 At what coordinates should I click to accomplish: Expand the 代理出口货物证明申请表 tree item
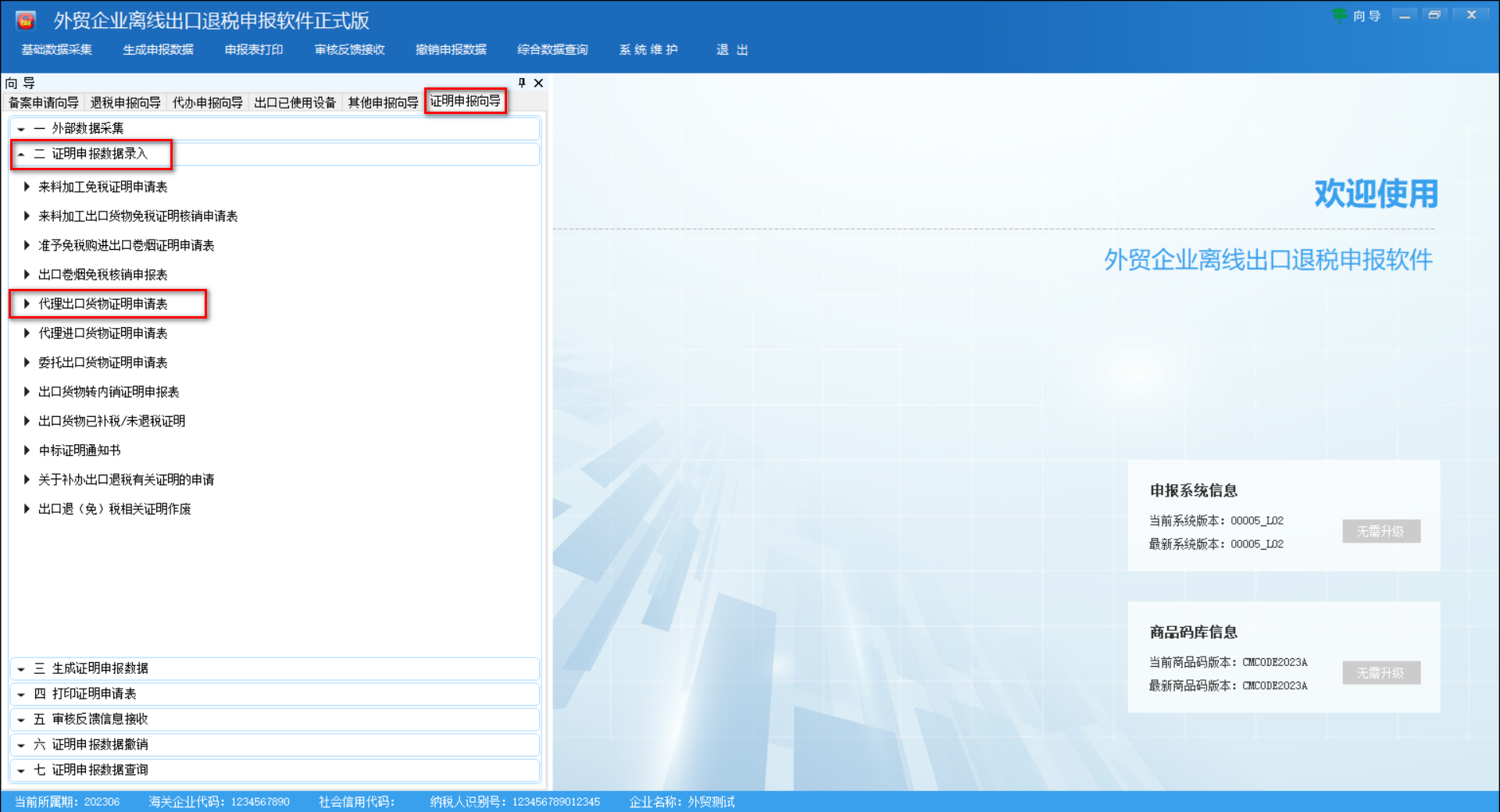(27, 304)
